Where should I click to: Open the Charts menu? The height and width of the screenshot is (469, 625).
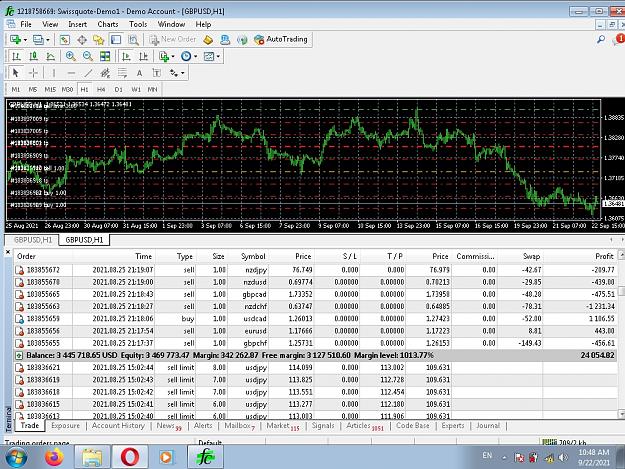coord(108,24)
